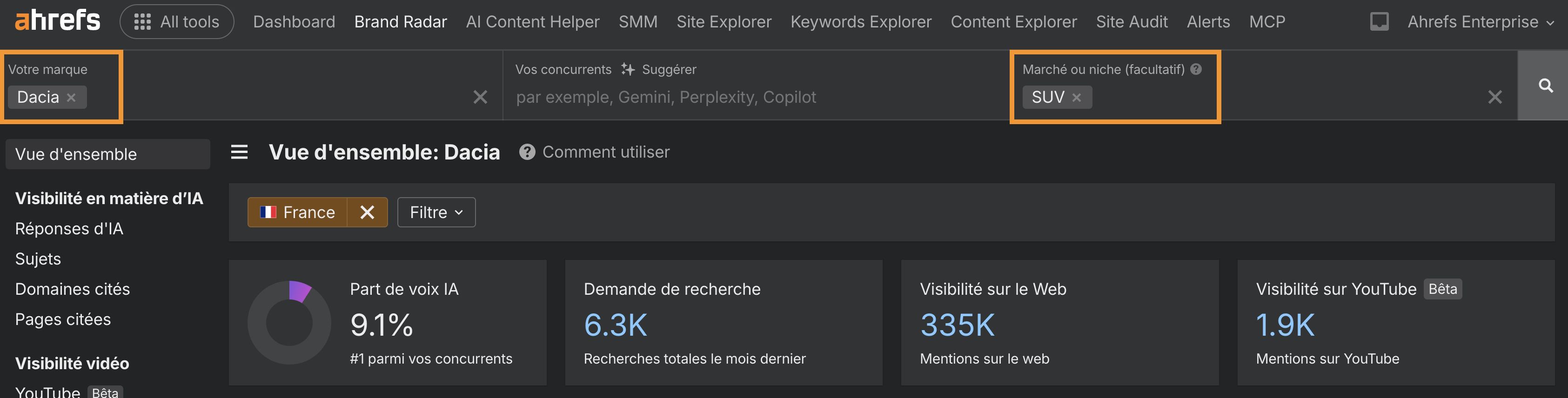Toggle the sidebar hamburger menu

(x=239, y=152)
